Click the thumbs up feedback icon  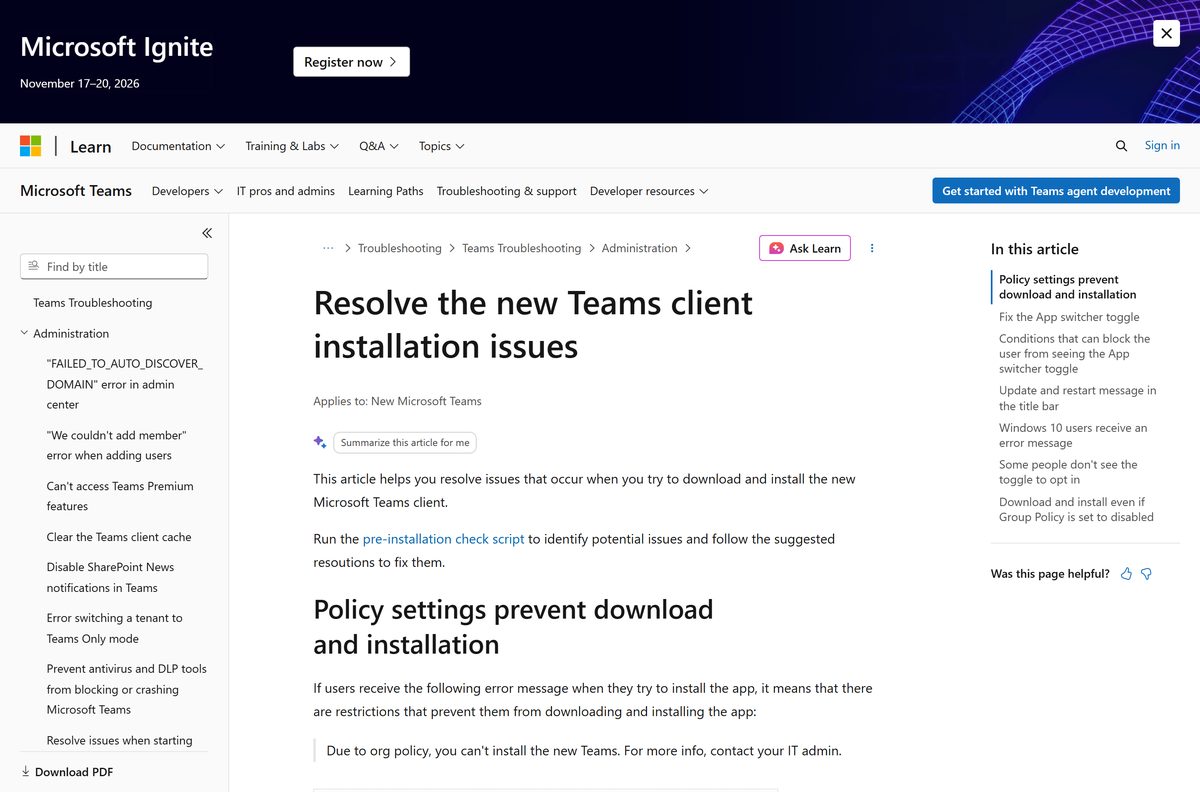click(1127, 574)
